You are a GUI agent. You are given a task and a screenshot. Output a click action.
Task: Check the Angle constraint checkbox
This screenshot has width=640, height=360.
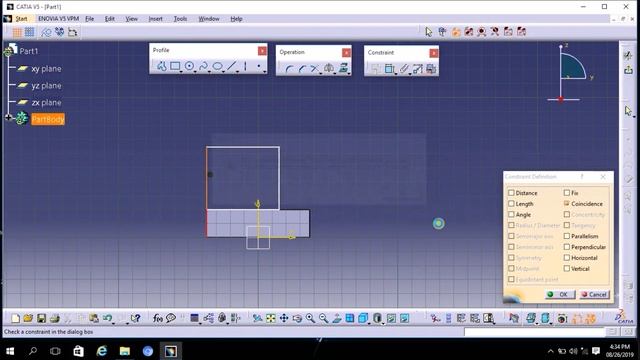pyautogui.click(x=511, y=214)
